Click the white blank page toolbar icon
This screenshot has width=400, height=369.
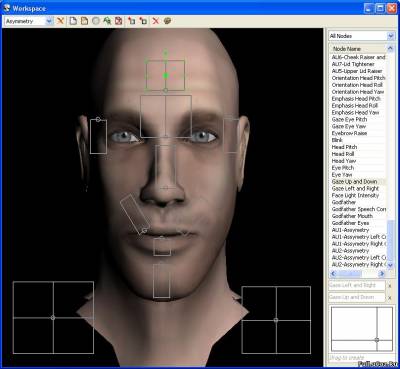[x=73, y=21]
